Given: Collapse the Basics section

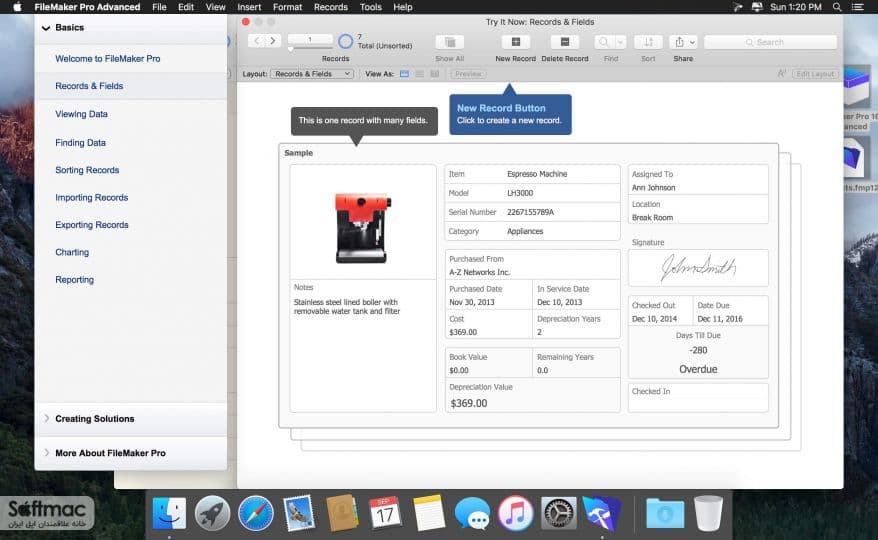Looking at the screenshot, I should 46,27.
